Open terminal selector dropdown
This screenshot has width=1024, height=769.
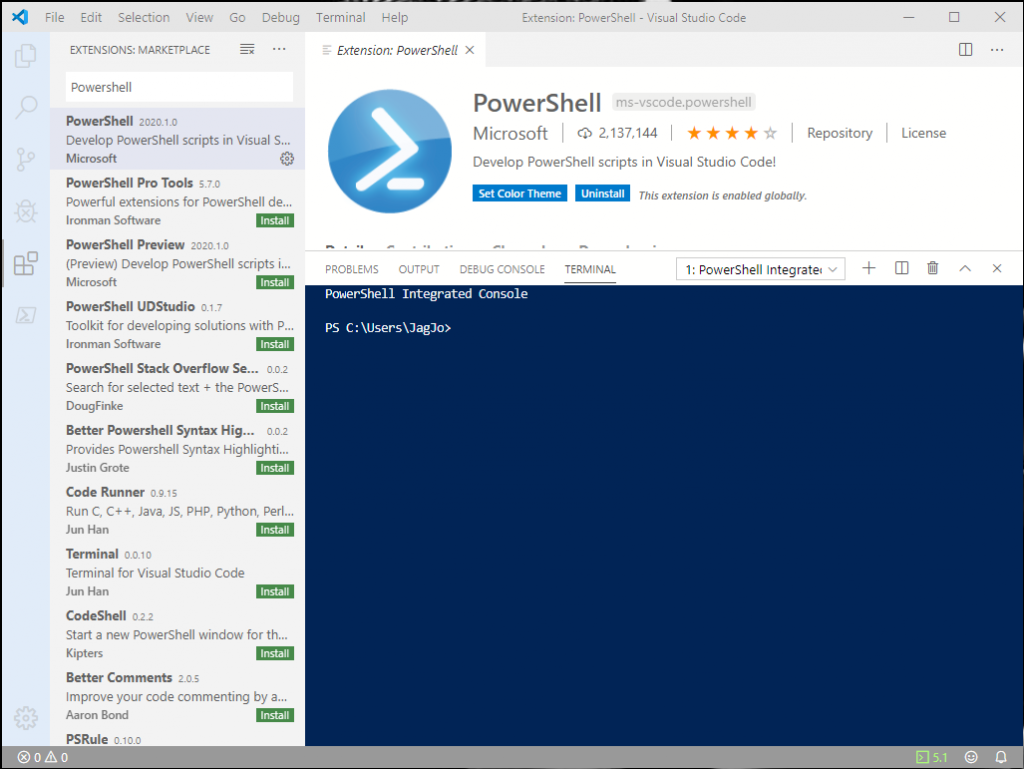(761, 270)
